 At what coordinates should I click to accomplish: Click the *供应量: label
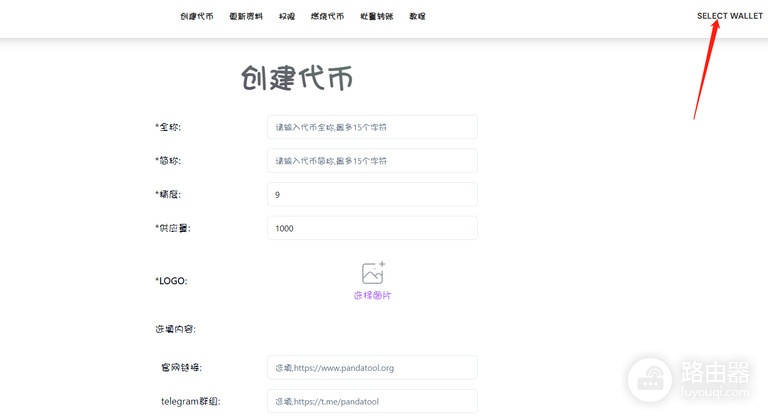click(172, 228)
